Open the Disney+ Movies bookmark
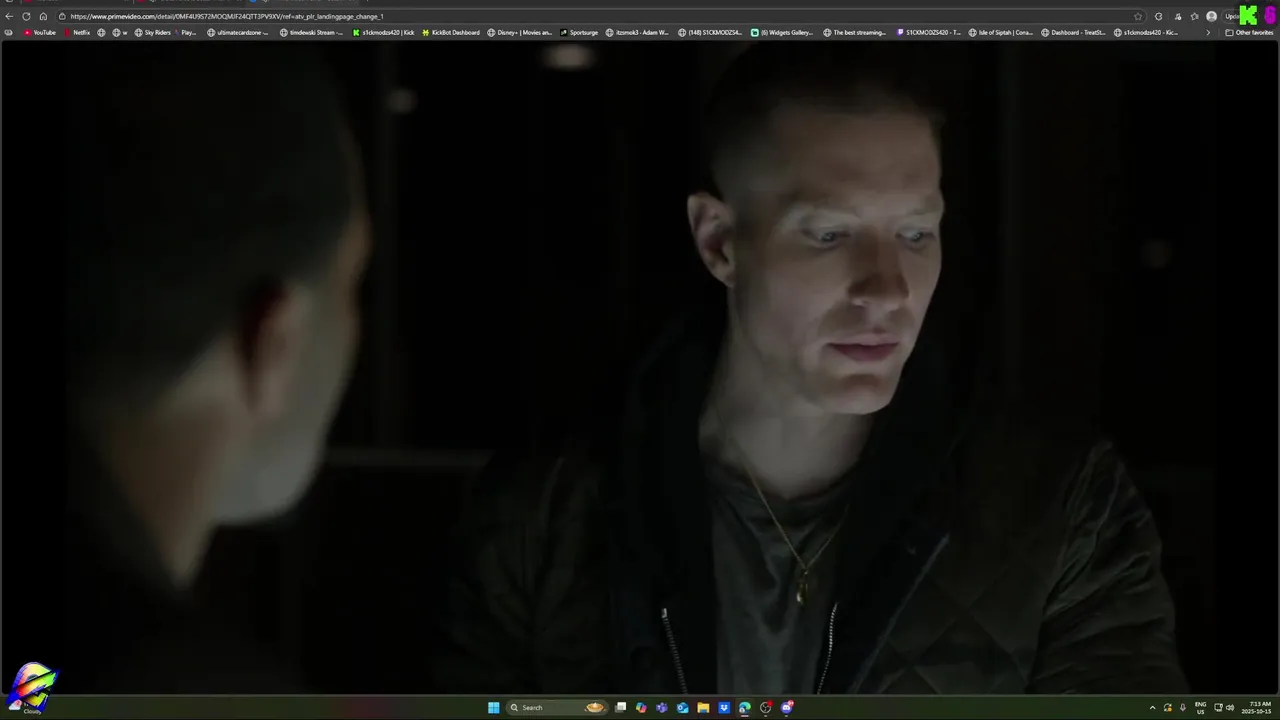Screen dimensions: 1280x720 tap(520, 33)
